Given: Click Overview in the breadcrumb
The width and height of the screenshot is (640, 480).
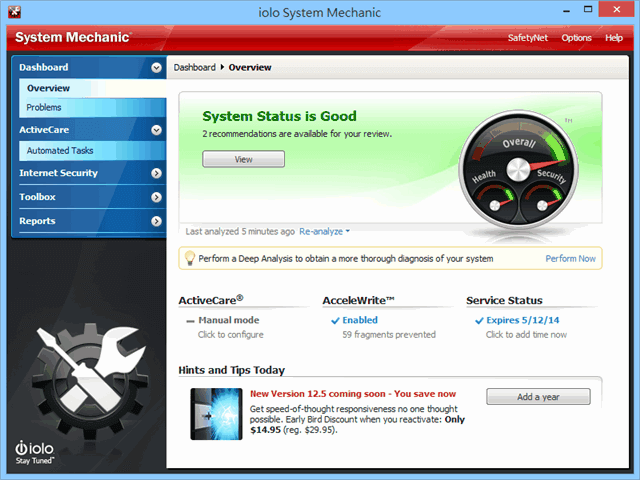Looking at the screenshot, I should [x=250, y=67].
